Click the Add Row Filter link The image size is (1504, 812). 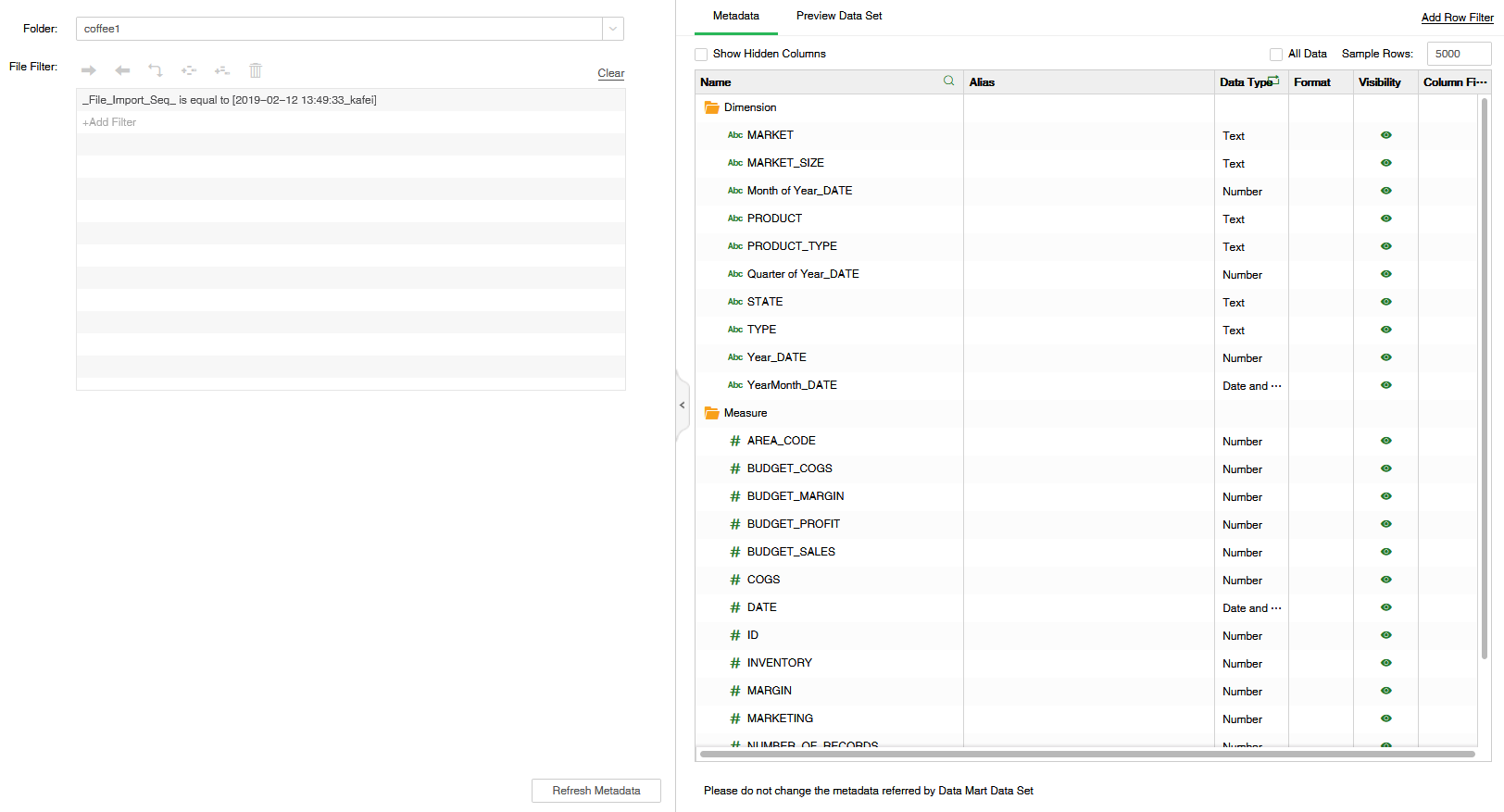pyautogui.click(x=1457, y=18)
